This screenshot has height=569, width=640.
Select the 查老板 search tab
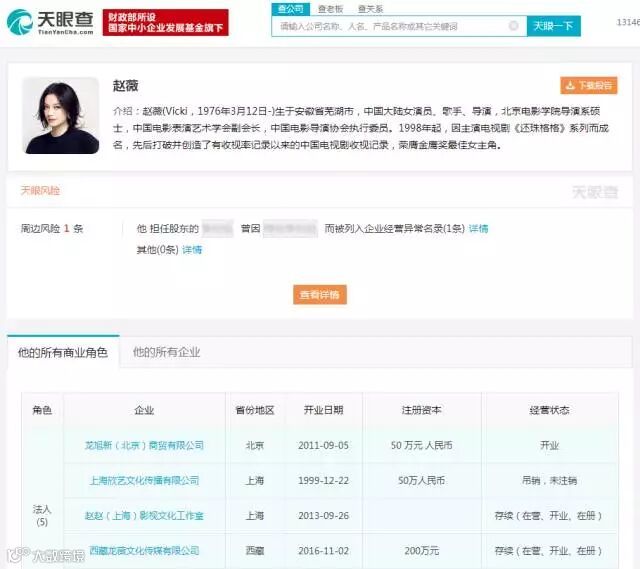click(330, 9)
